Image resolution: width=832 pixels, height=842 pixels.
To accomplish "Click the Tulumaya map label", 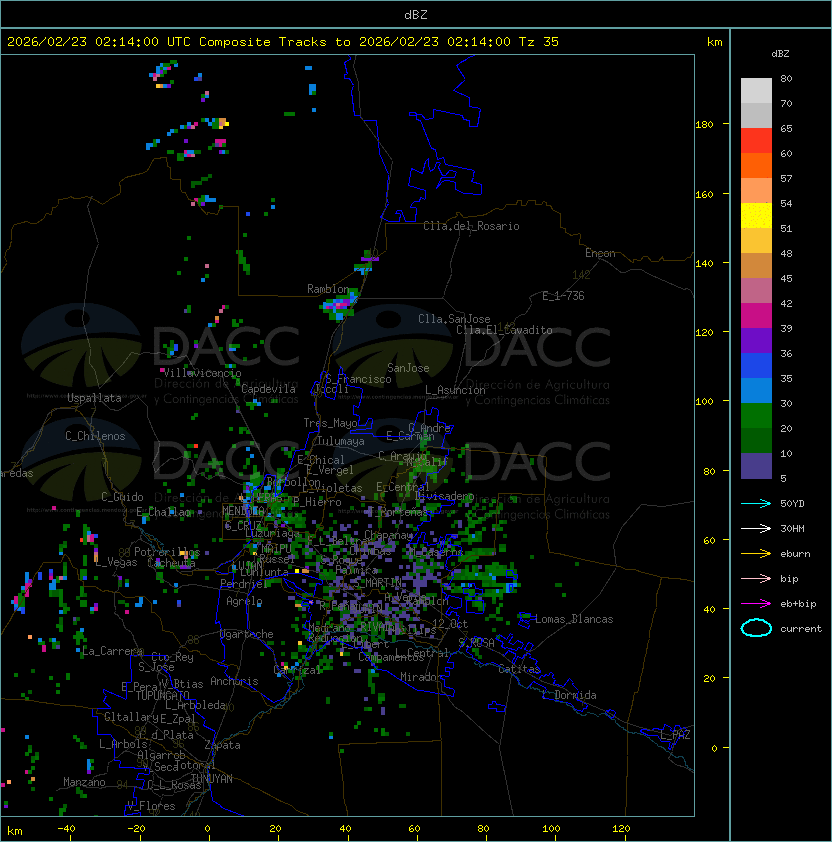I will (x=341, y=441).
